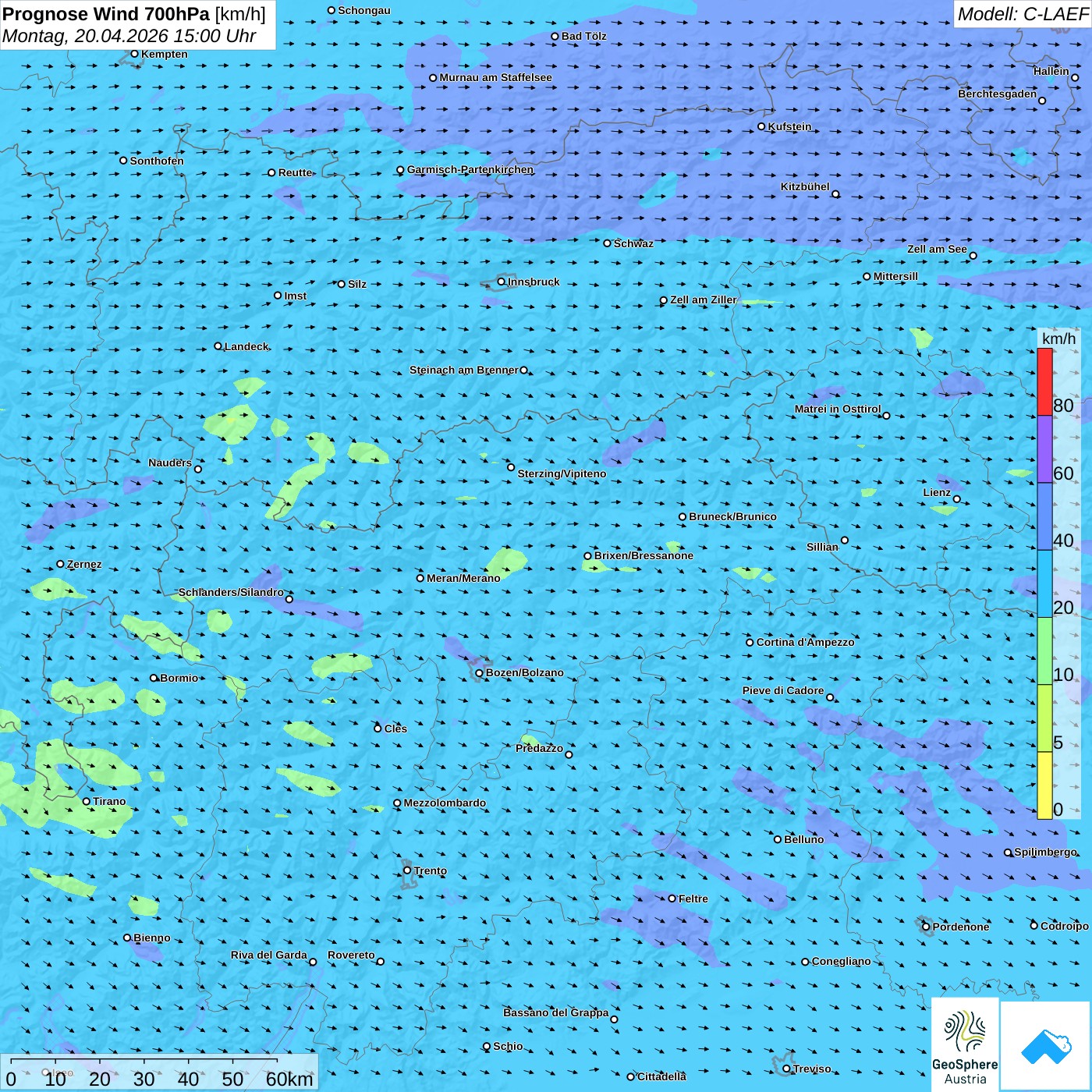Click the Landeck city label
Viewport: 1092px width, 1092px height.
[246, 346]
